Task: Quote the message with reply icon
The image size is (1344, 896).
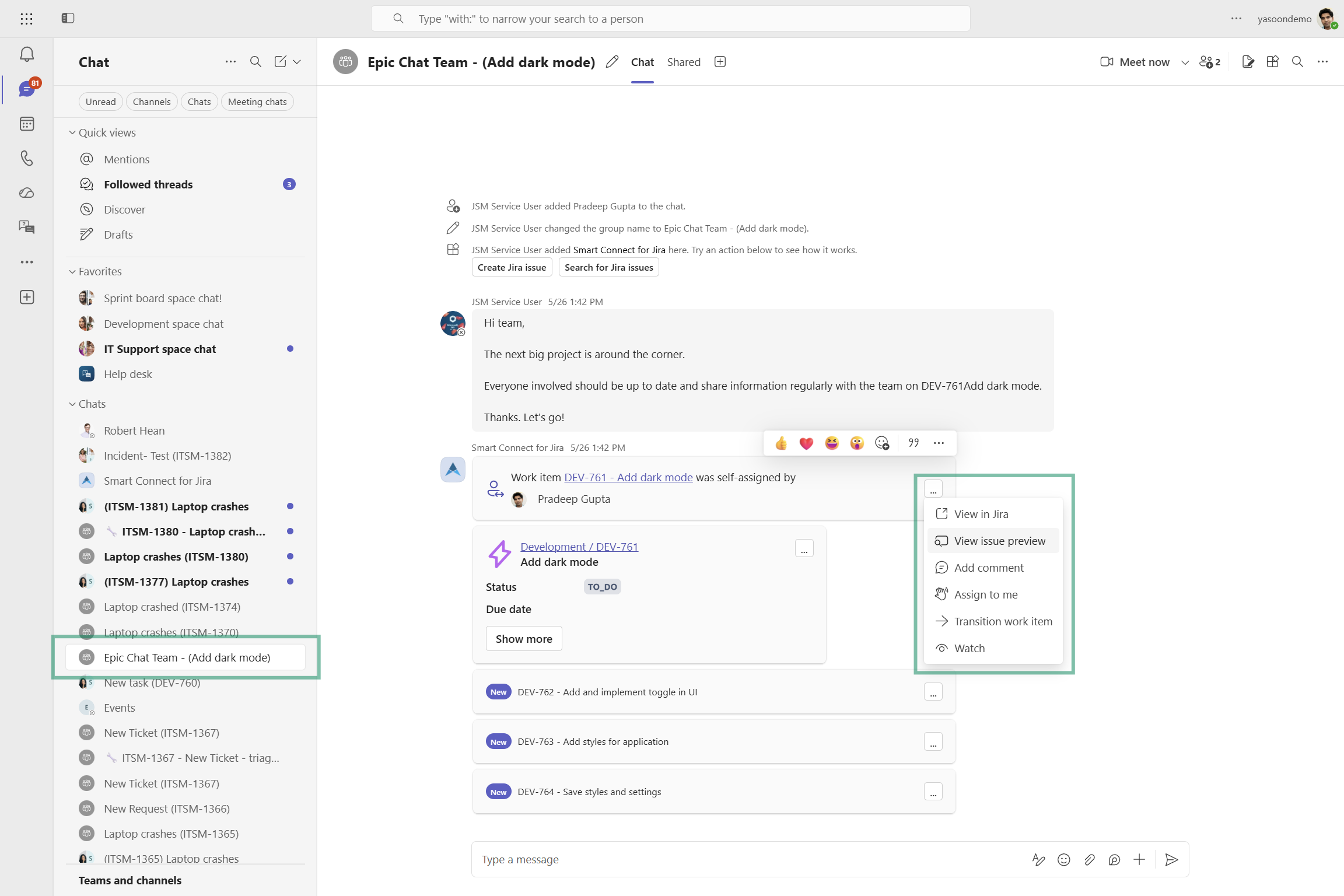Action: (914, 443)
